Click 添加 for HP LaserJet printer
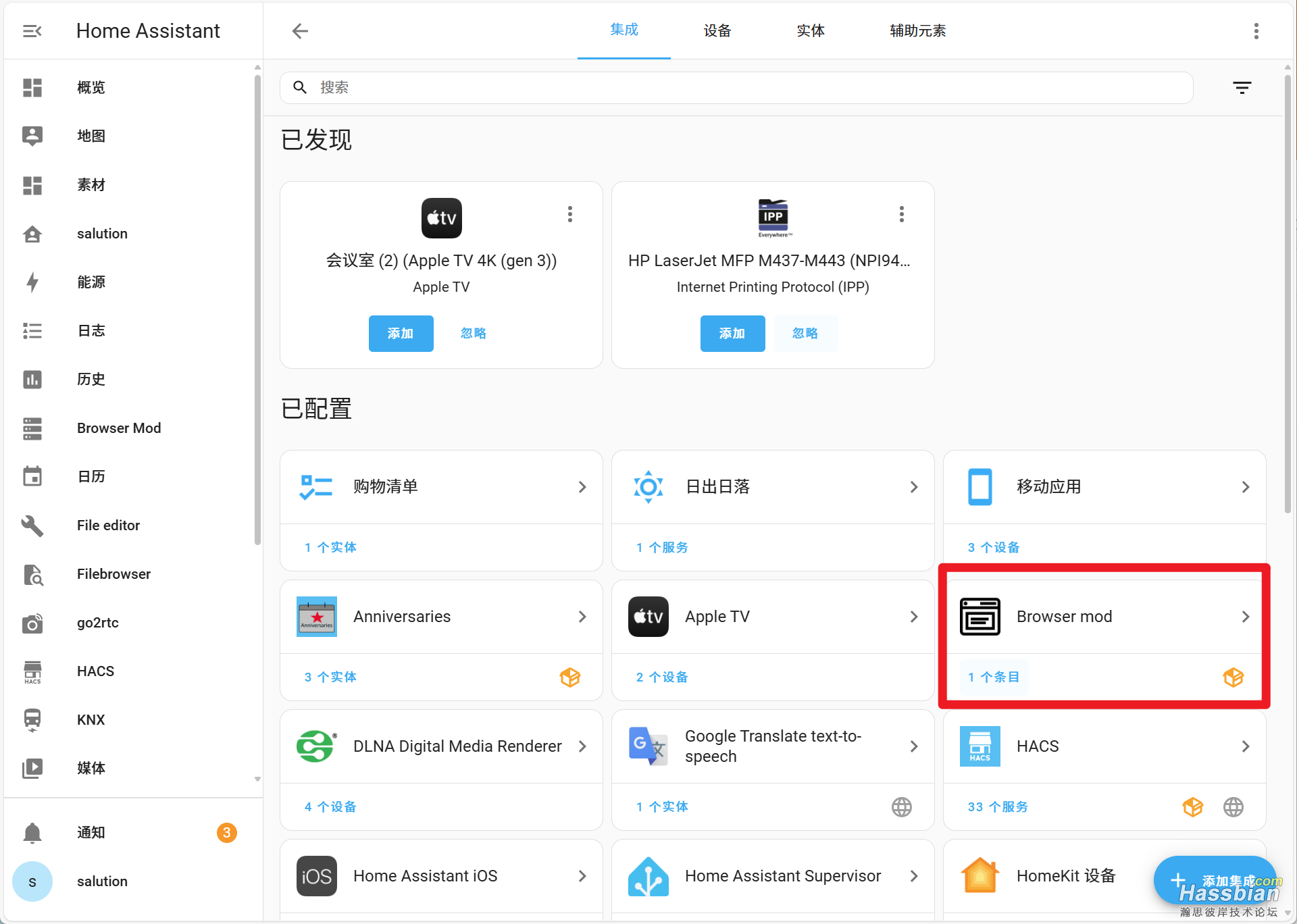The width and height of the screenshot is (1297, 924). pos(733,334)
